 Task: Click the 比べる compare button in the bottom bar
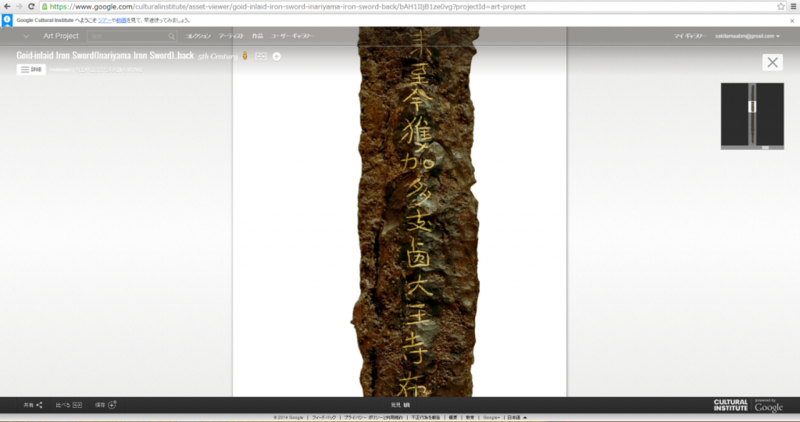[68, 405]
